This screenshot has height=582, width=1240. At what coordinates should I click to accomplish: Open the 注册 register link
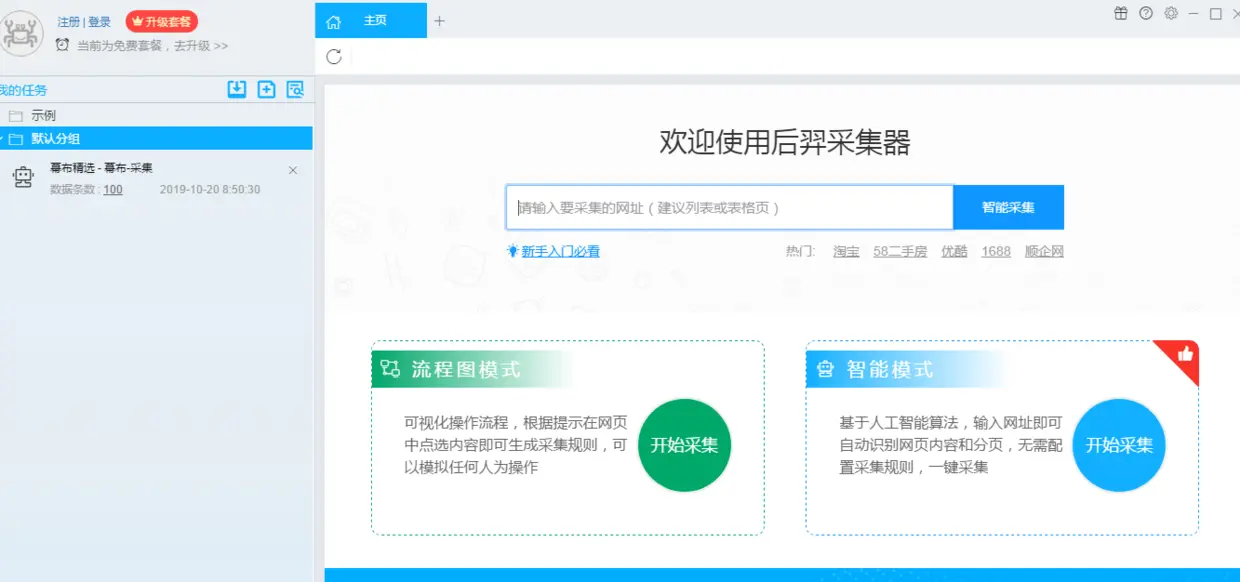(68, 22)
